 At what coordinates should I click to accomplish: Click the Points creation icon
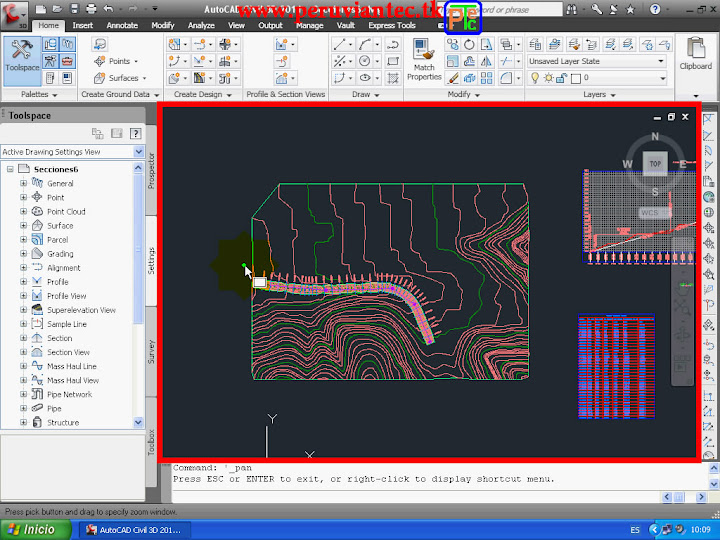pos(99,61)
